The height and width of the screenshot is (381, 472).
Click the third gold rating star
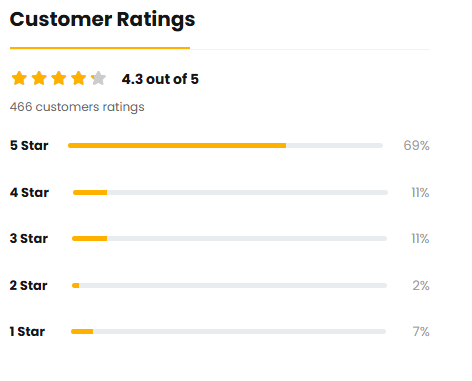coord(59,78)
